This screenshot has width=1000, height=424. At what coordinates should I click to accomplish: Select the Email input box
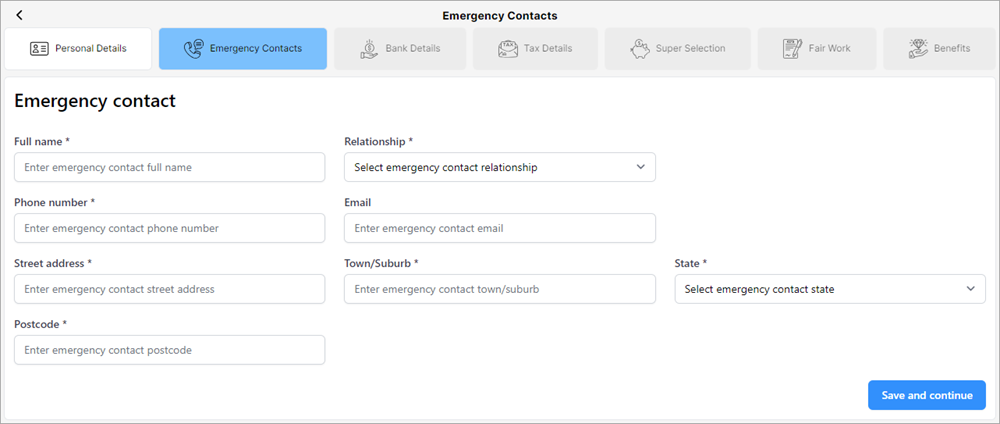(499, 228)
